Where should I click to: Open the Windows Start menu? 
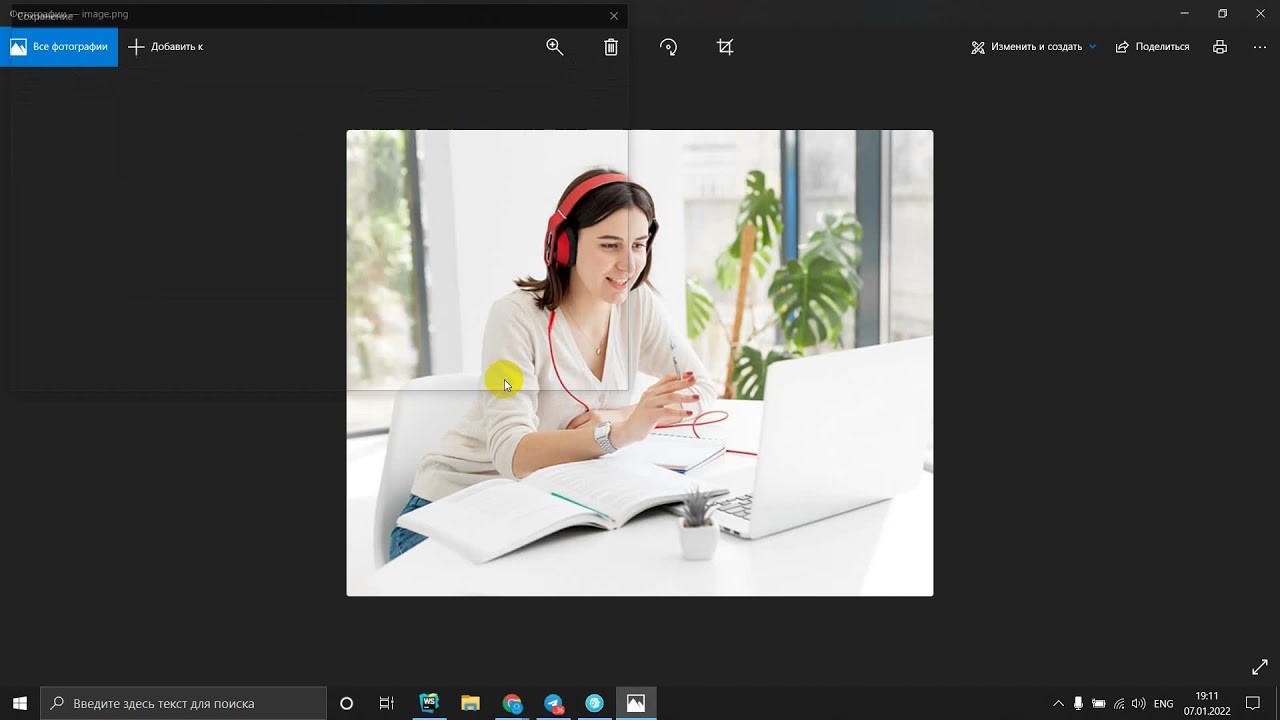20,703
